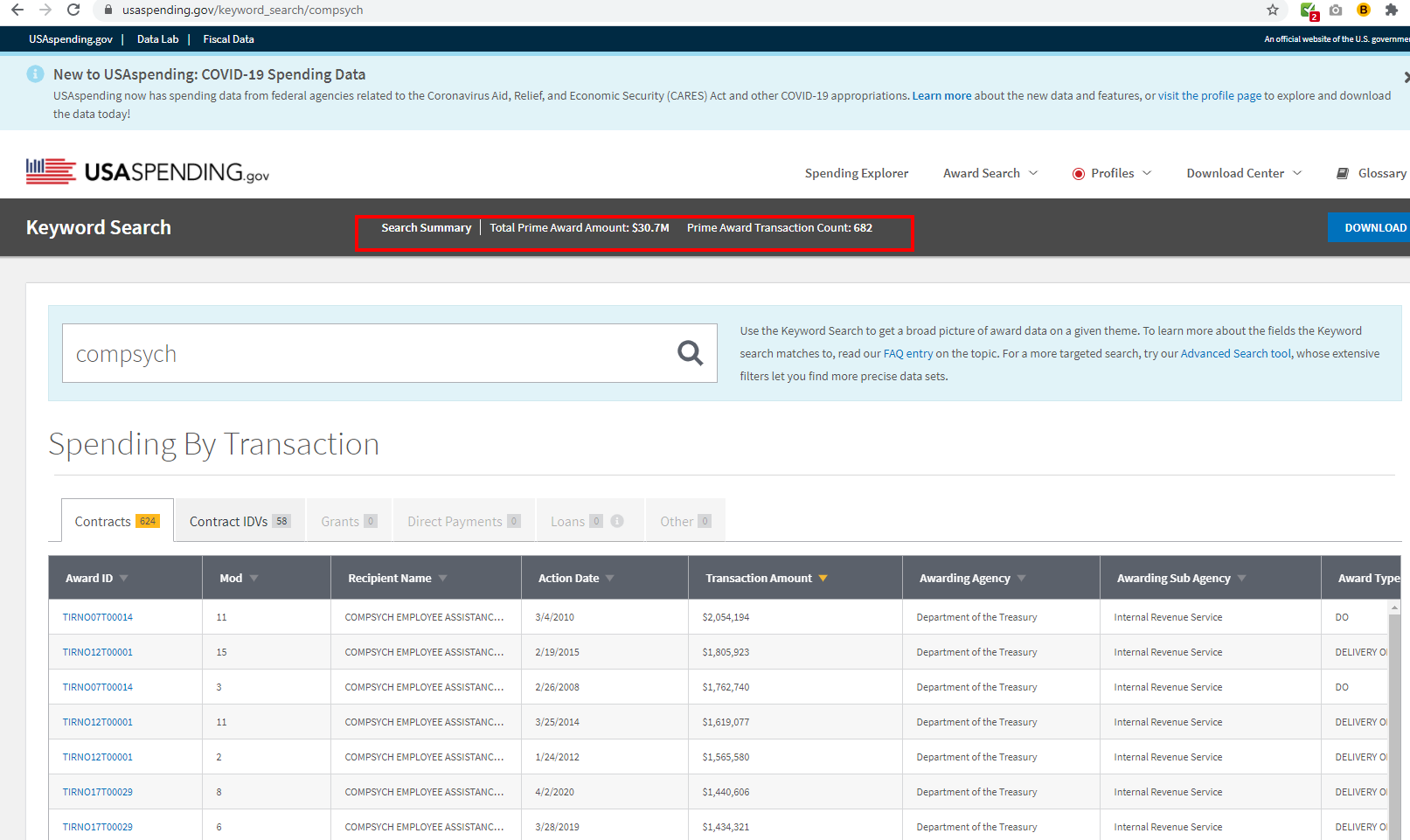Sort by Mod column arrow
Viewport: 1410px width, 840px height.
tap(254, 579)
